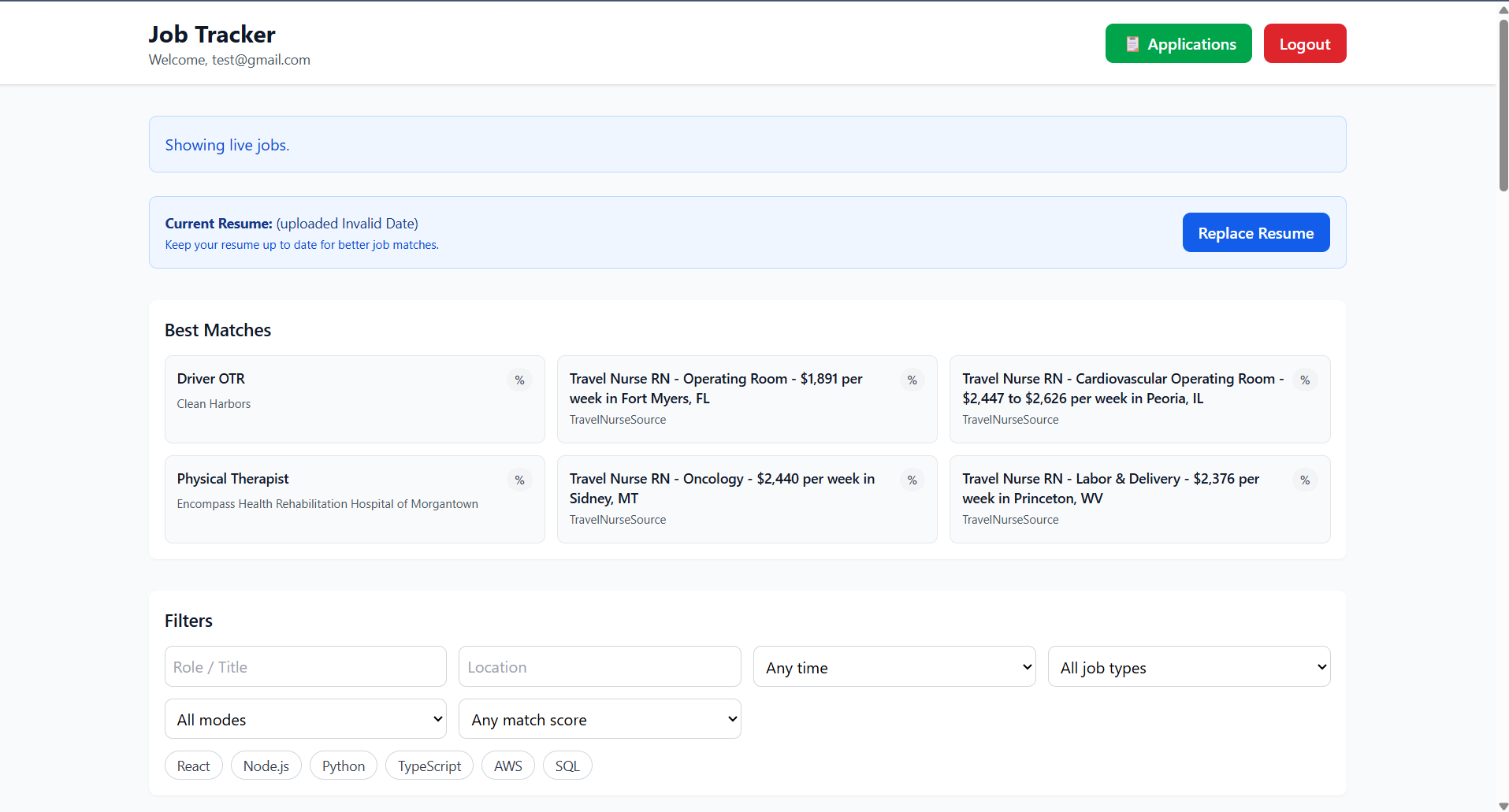This screenshot has height=812, width=1509.
Task: Open the Driver OTR job card
Action: [355, 399]
